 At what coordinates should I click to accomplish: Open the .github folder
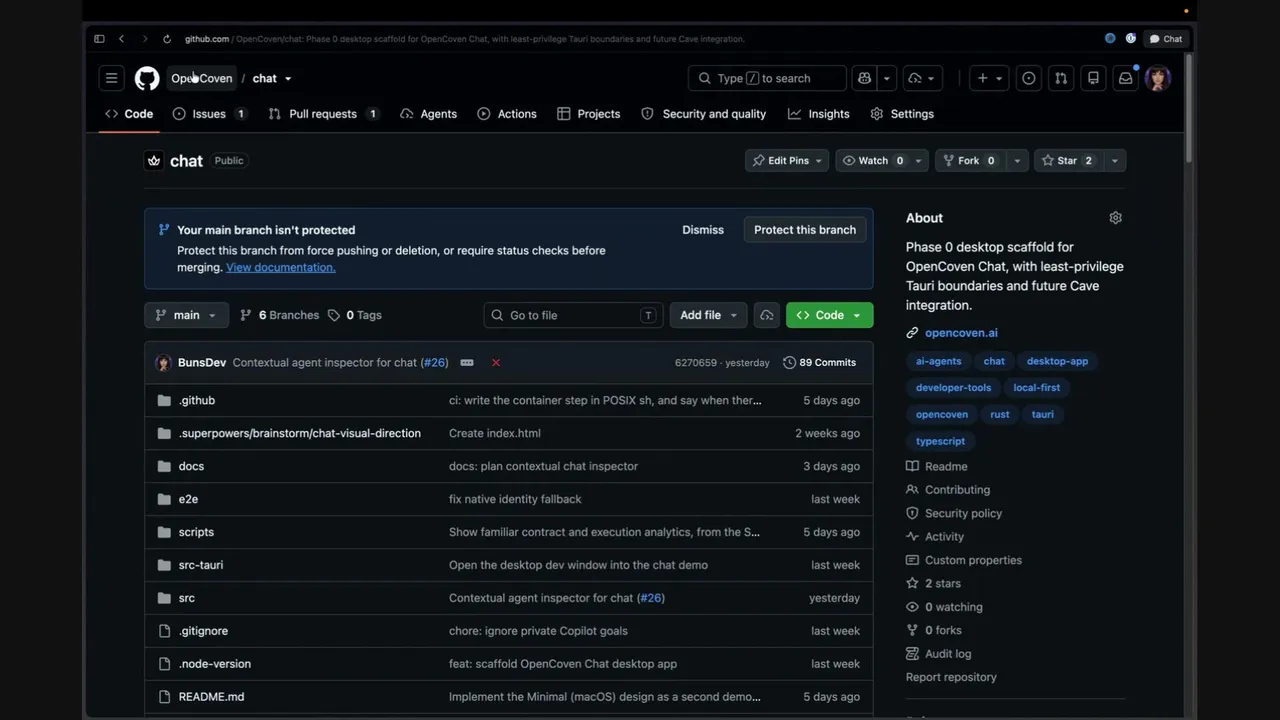point(197,400)
